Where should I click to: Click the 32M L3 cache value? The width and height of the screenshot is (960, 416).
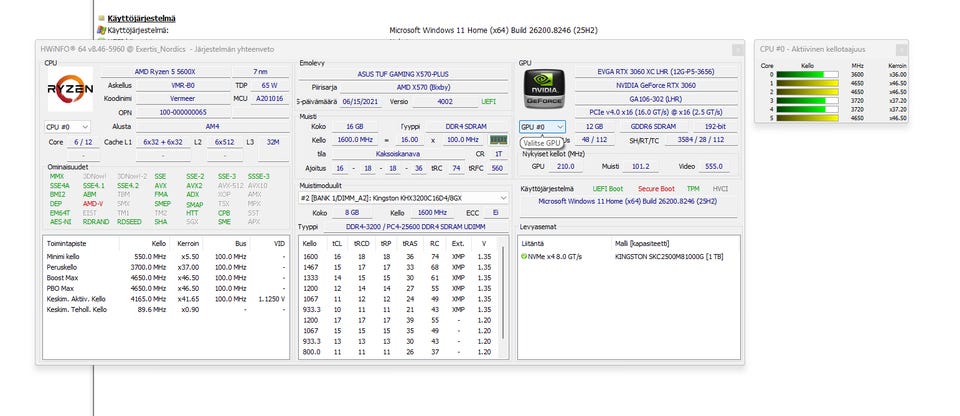click(x=273, y=142)
